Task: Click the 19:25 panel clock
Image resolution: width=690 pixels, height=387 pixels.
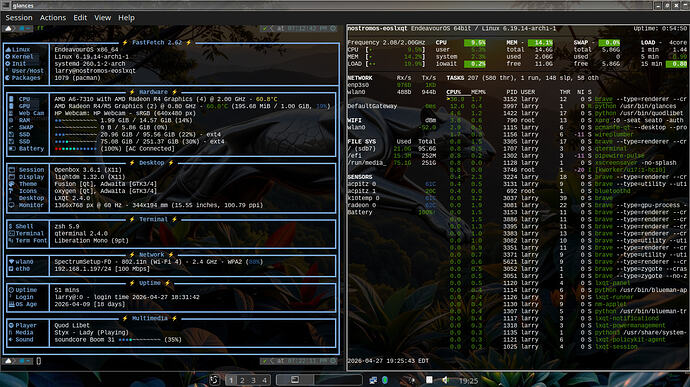Action: click(468, 381)
